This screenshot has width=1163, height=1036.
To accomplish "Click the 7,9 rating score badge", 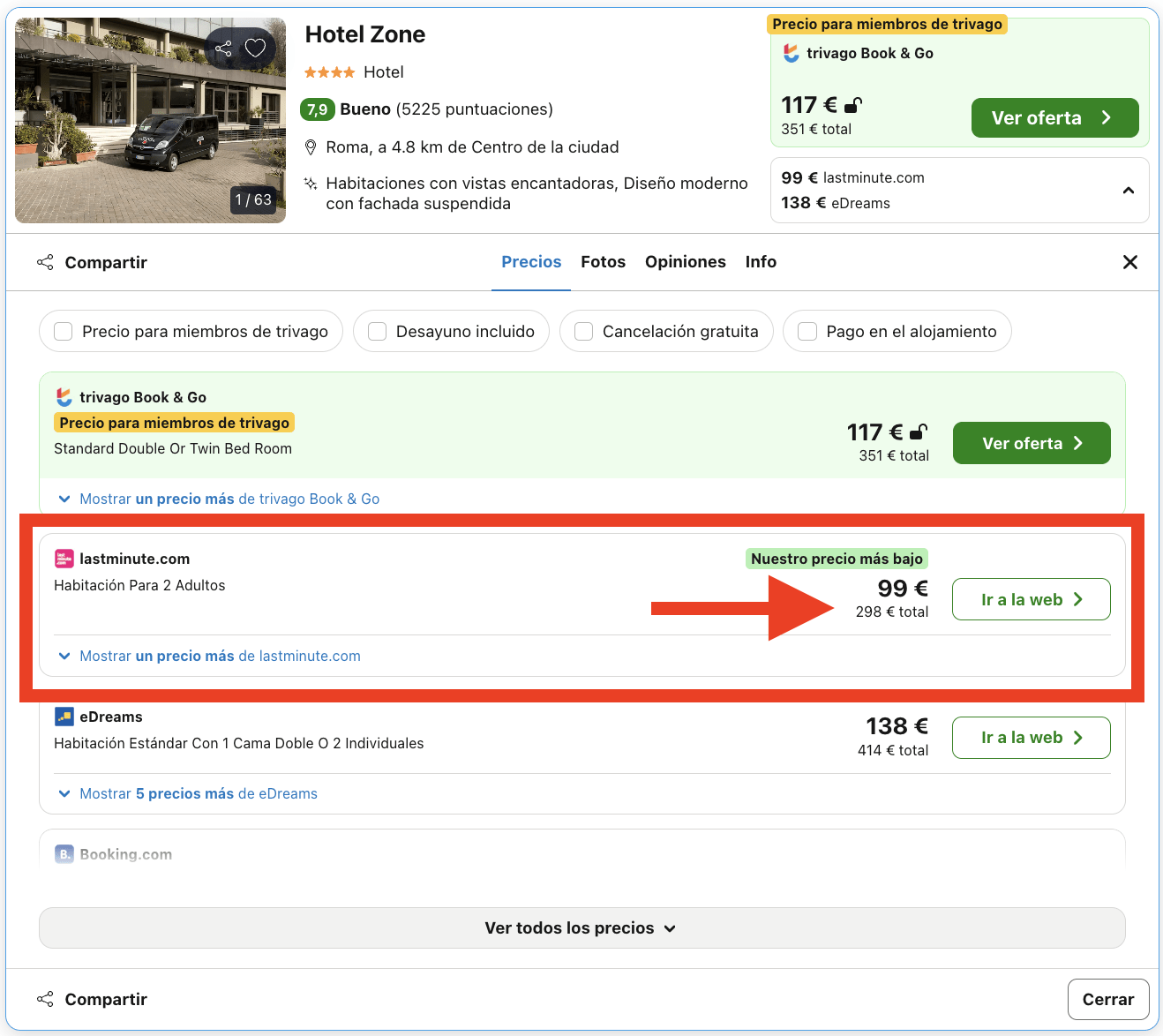I will [x=317, y=109].
